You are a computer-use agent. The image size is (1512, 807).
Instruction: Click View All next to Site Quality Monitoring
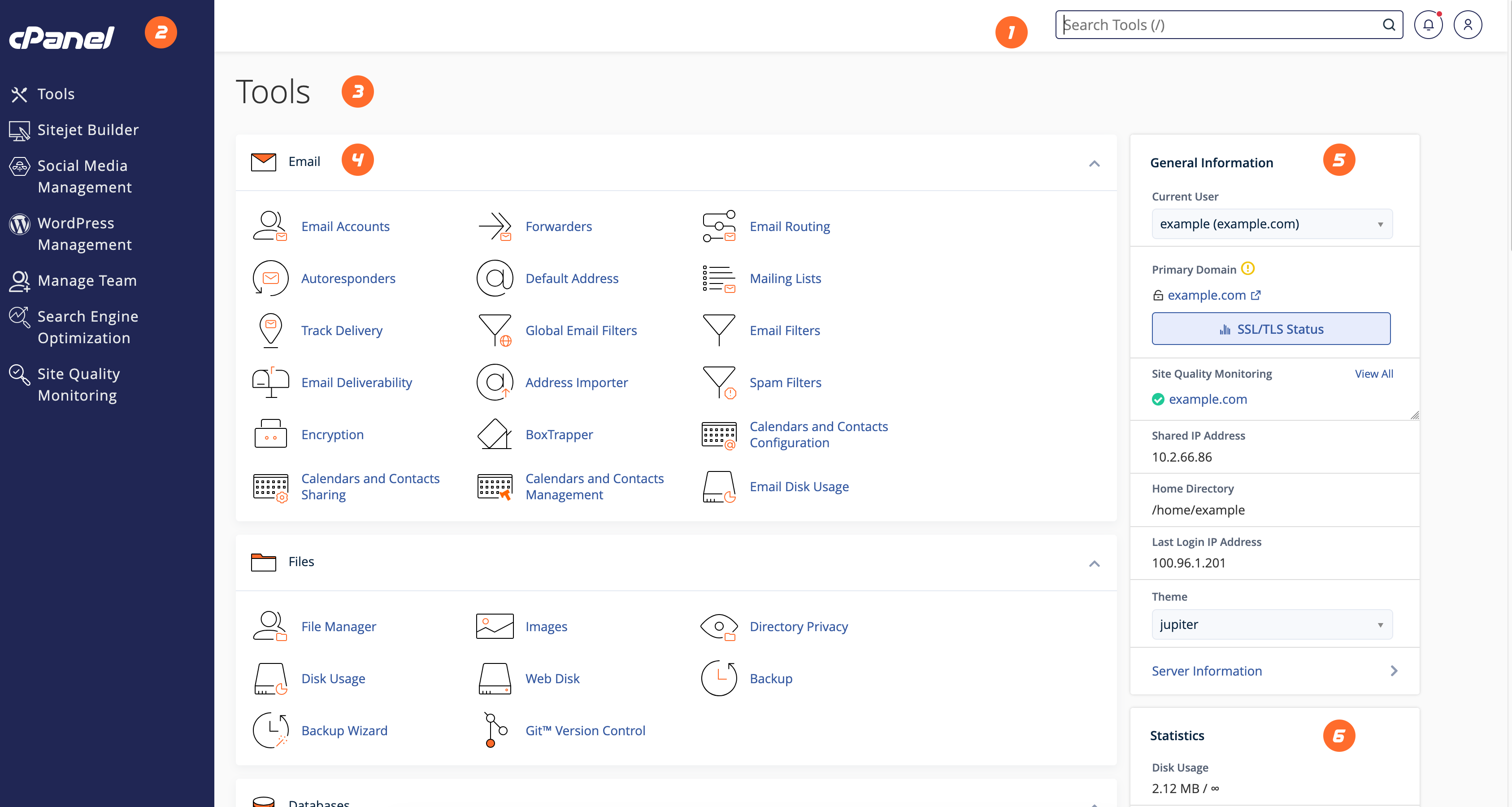1374,374
